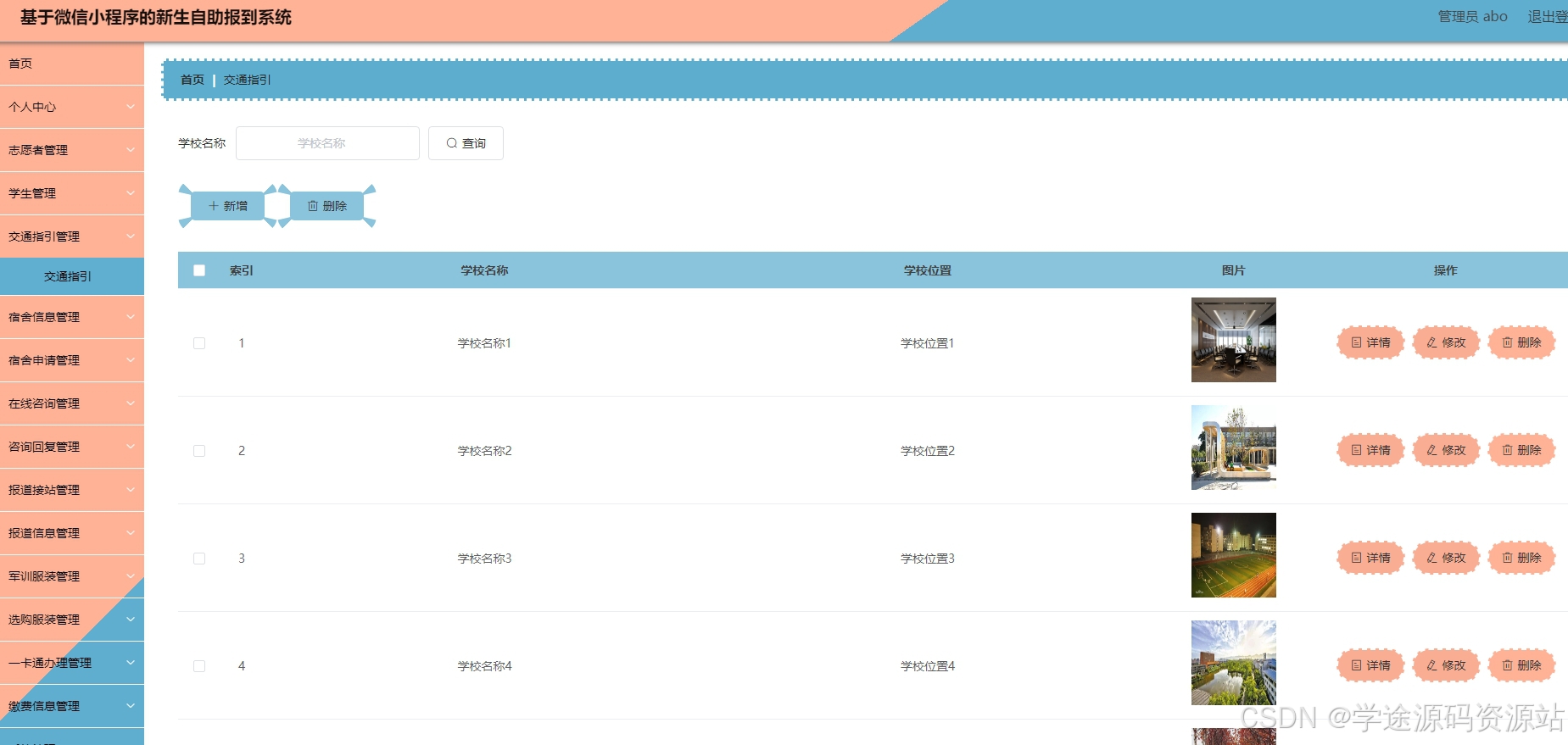Viewport: 1568px width, 745px height.
Task: Open 一卡通办理管理 menu item
Action: click(x=72, y=663)
